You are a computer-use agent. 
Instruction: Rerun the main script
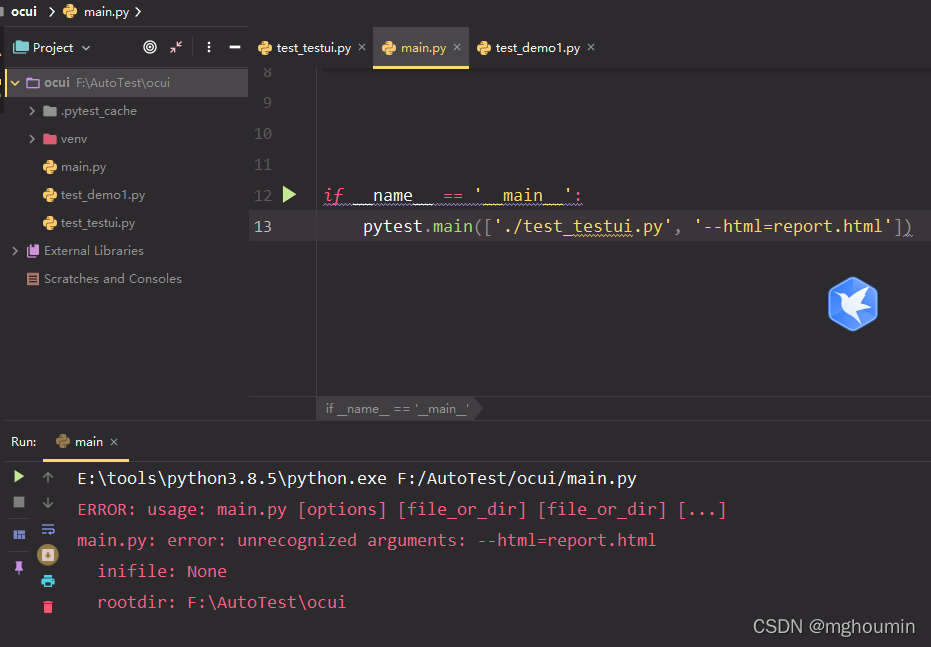tap(18, 476)
